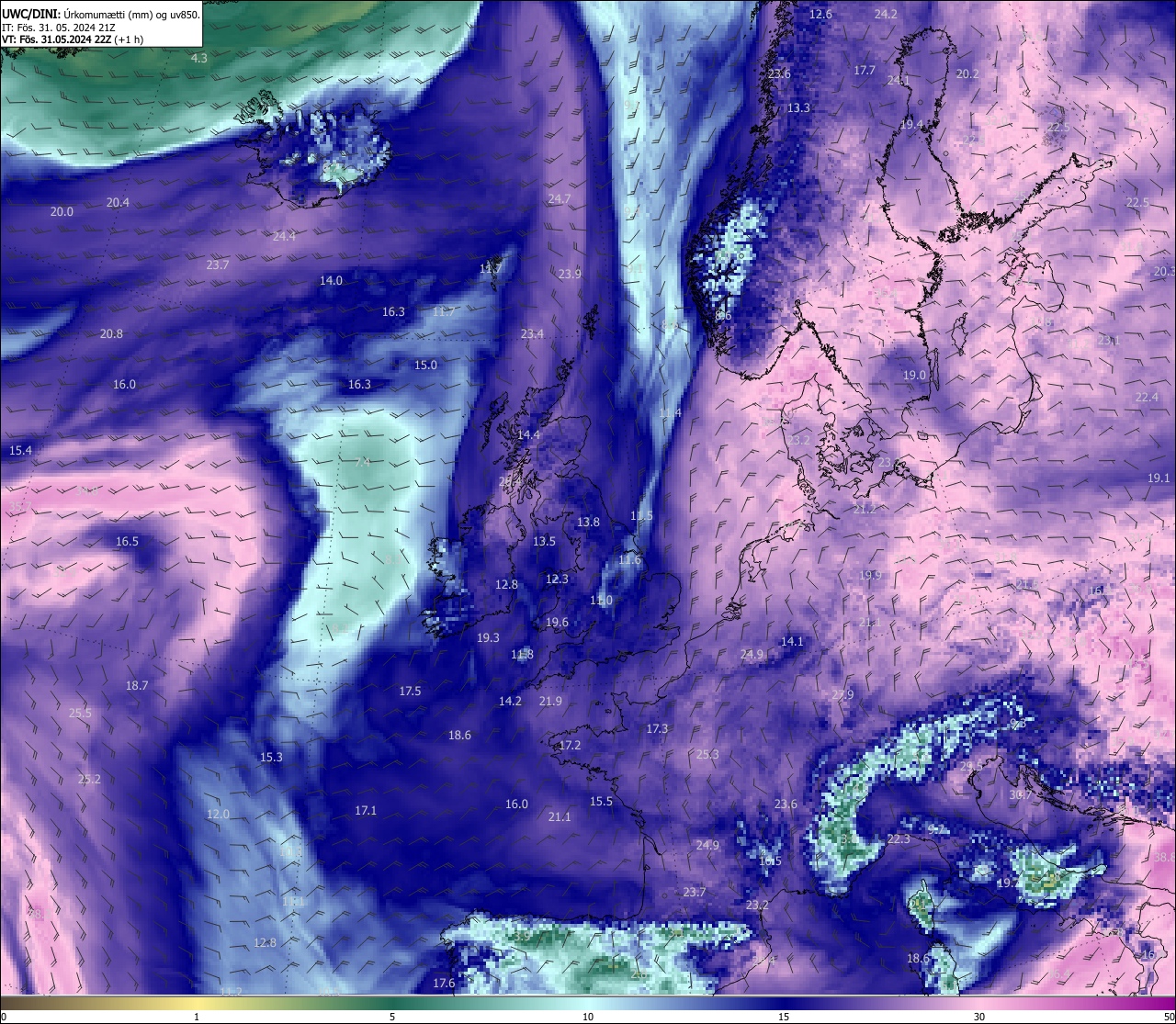The height and width of the screenshot is (1024, 1176).
Task: Click the '50' label on the colour scale
Action: (1169, 1017)
